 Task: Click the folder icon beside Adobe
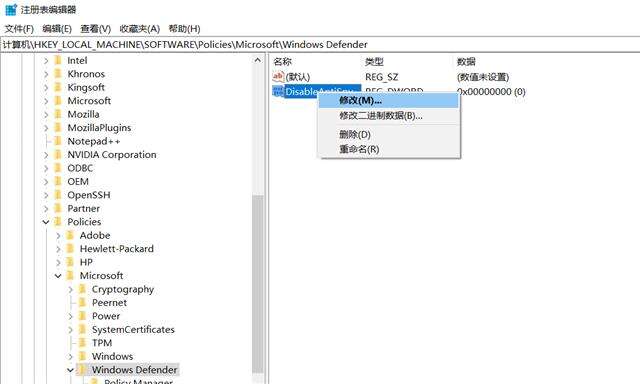click(x=71, y=235)
